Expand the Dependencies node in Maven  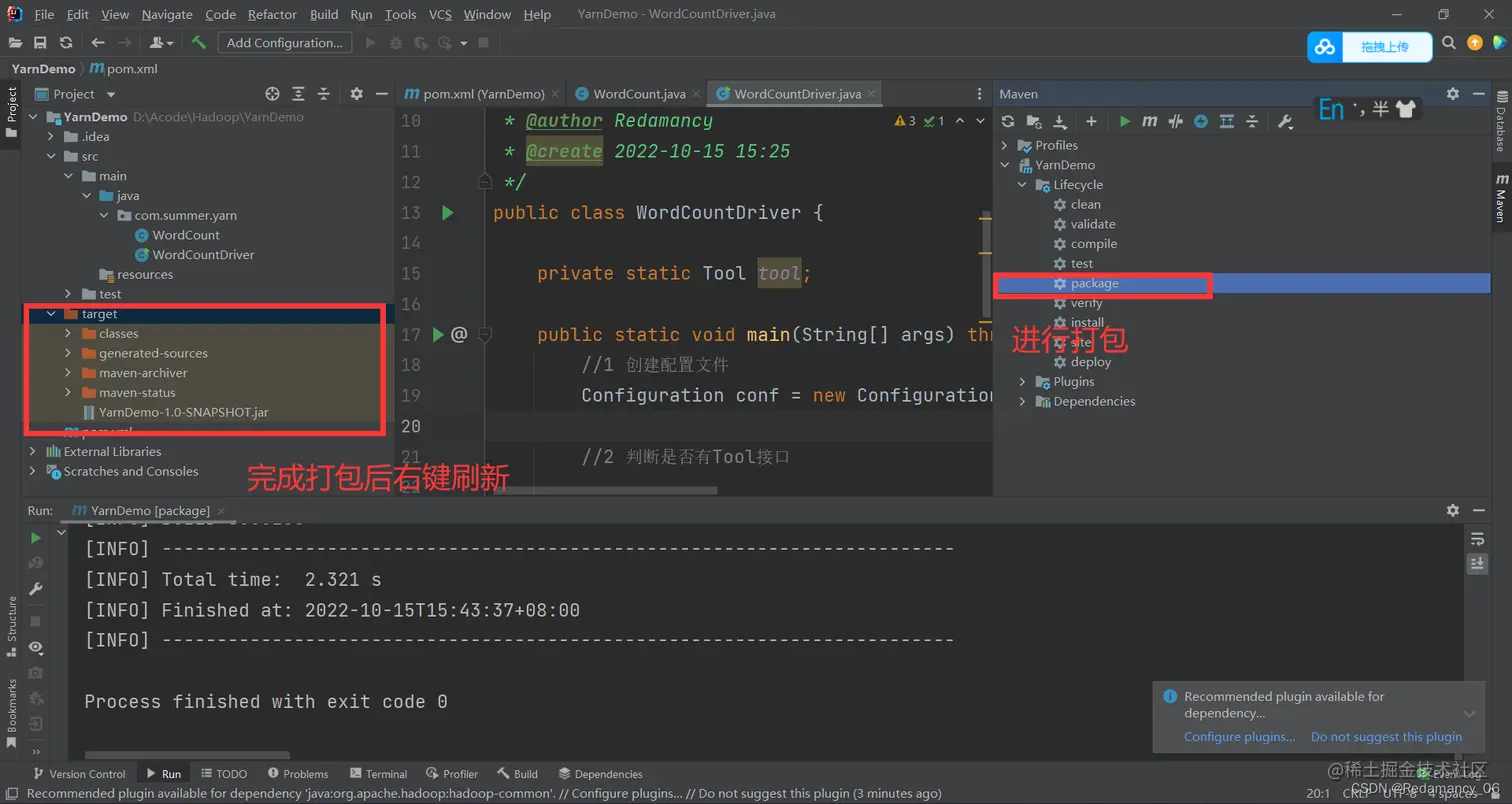tap(1022, 401)
